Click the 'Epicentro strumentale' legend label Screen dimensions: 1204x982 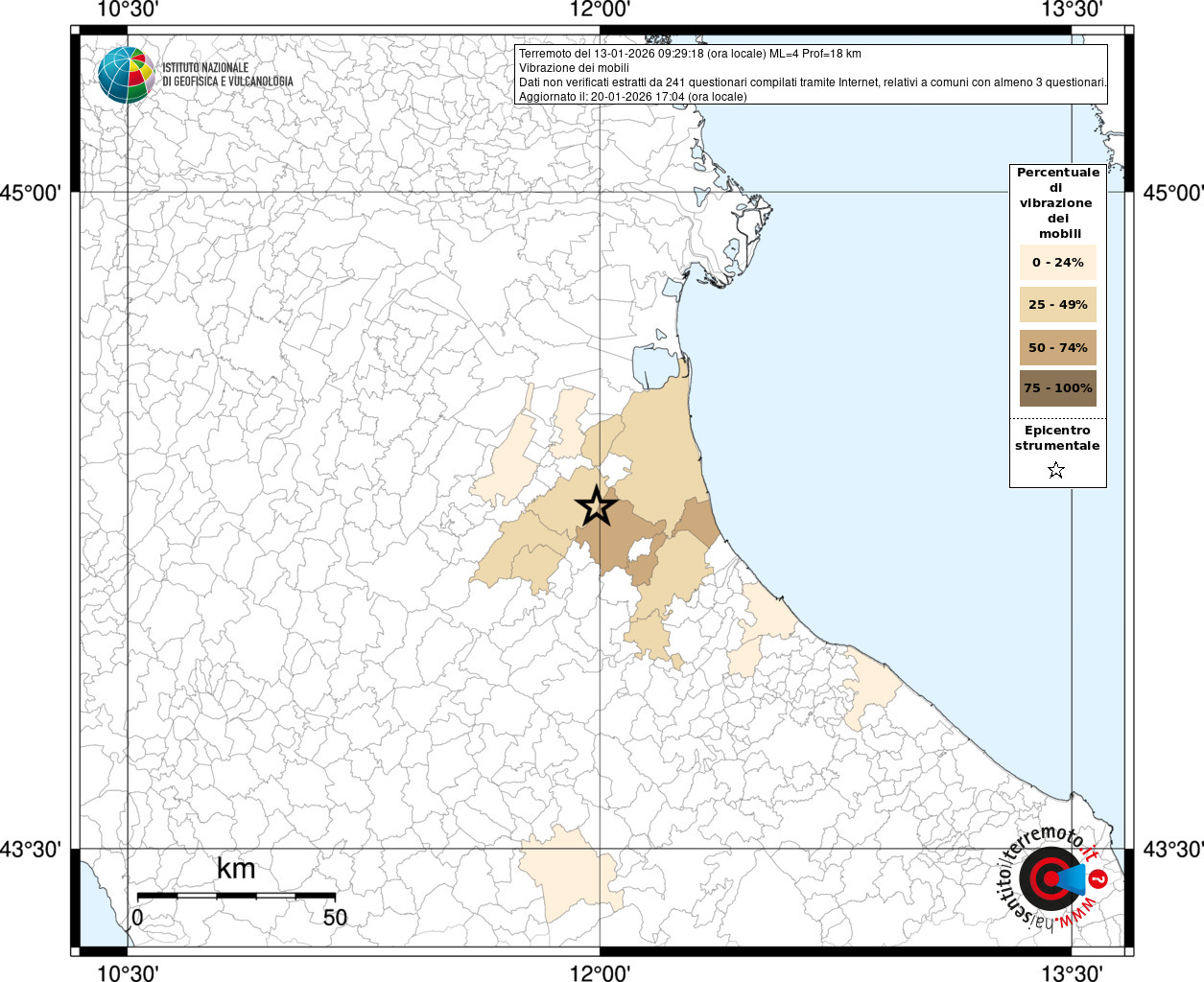click(1057, 438)
